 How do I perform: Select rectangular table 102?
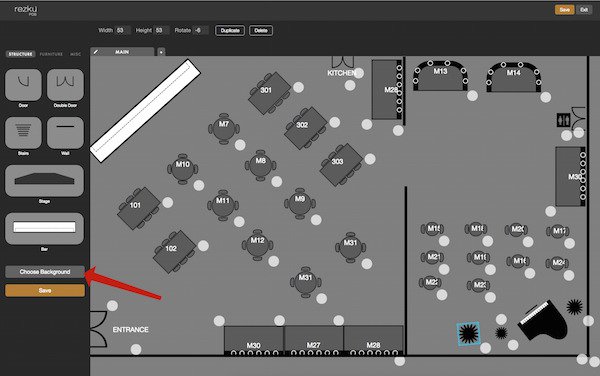tap(174, 251)
